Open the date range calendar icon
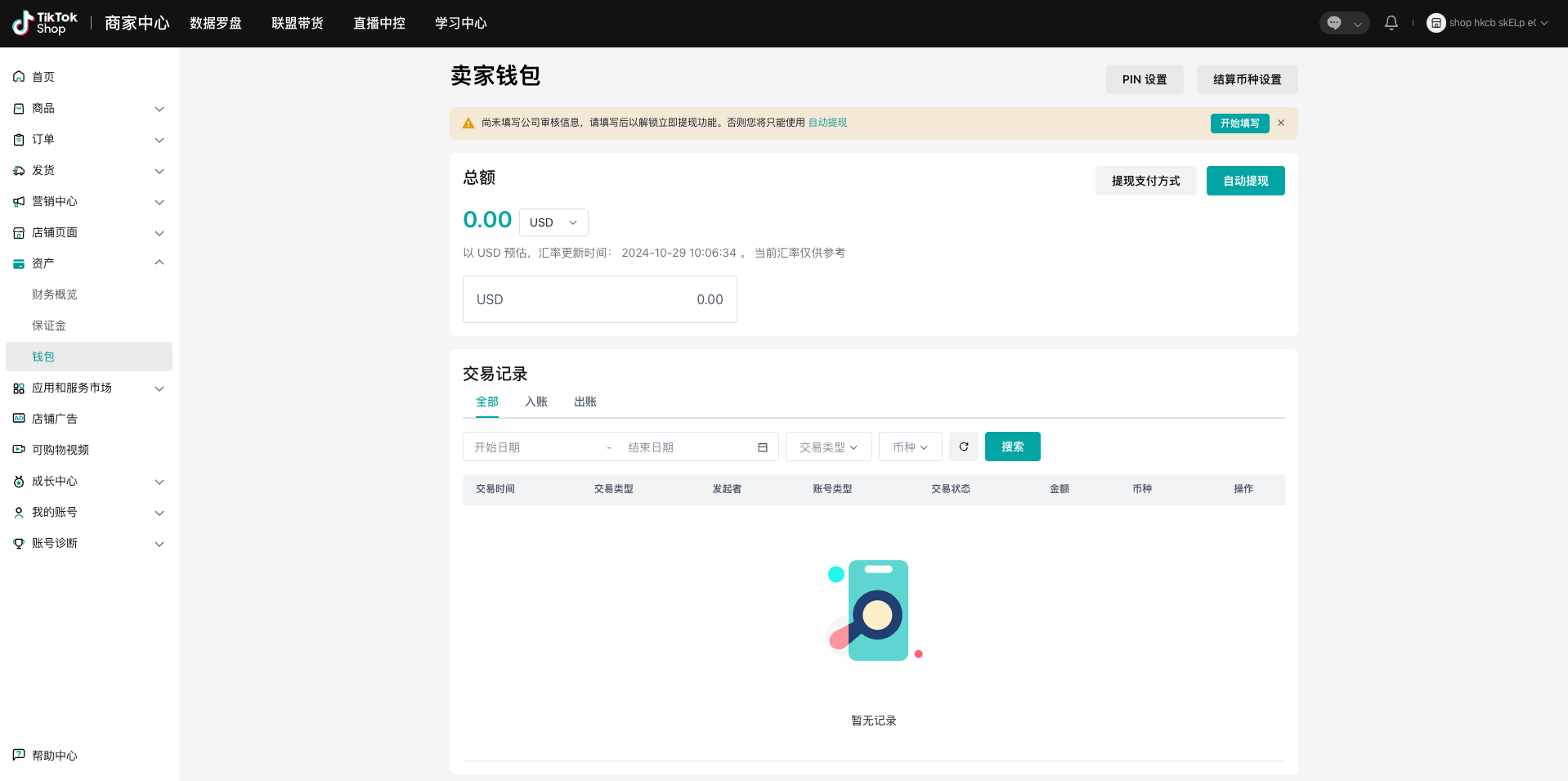Screen dimensions: 1568x781 pyautogui.click(x=762, y=447)
